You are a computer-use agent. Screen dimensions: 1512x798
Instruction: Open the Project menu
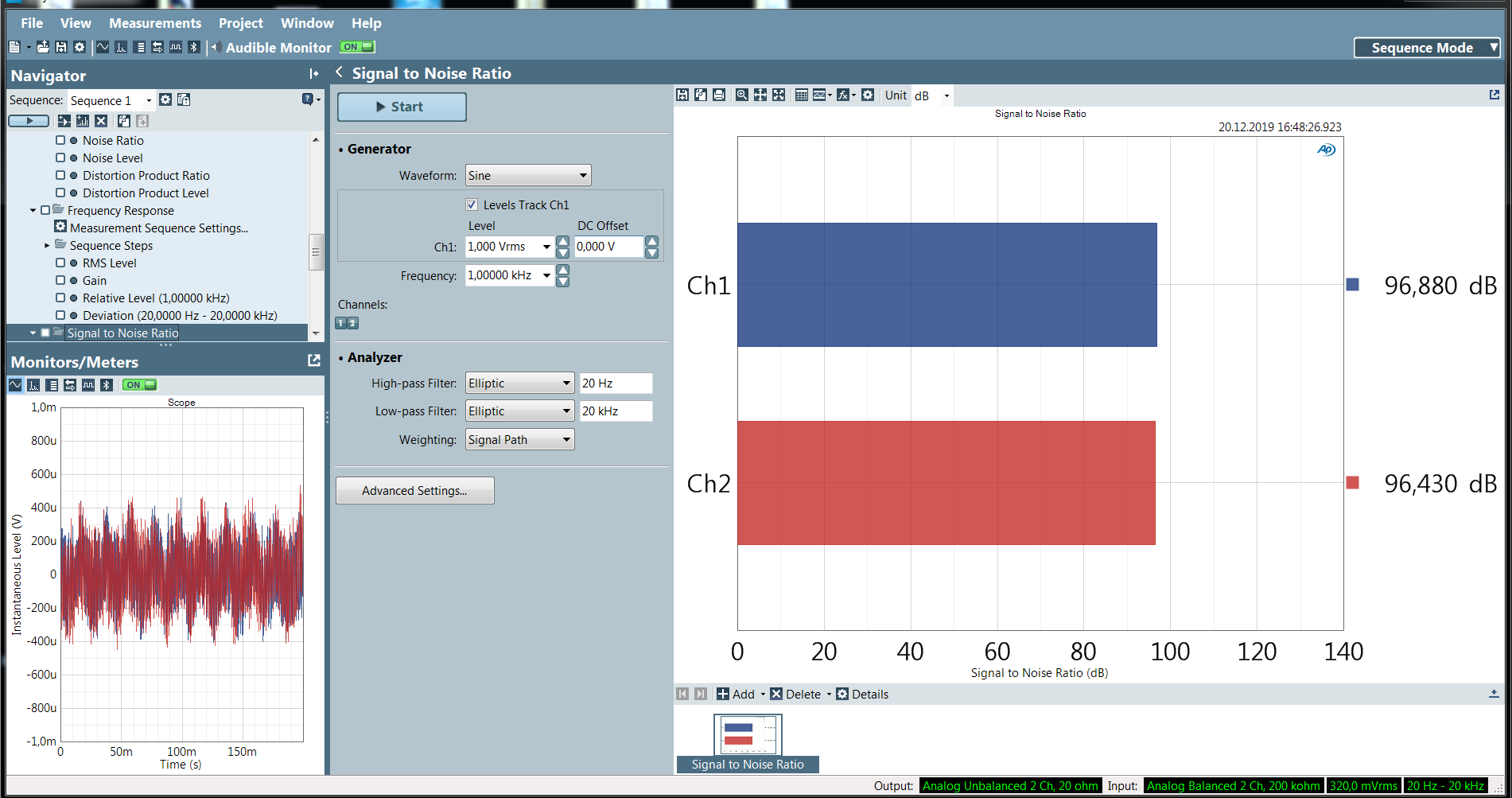pyautogui.click(x=240, y=23)
